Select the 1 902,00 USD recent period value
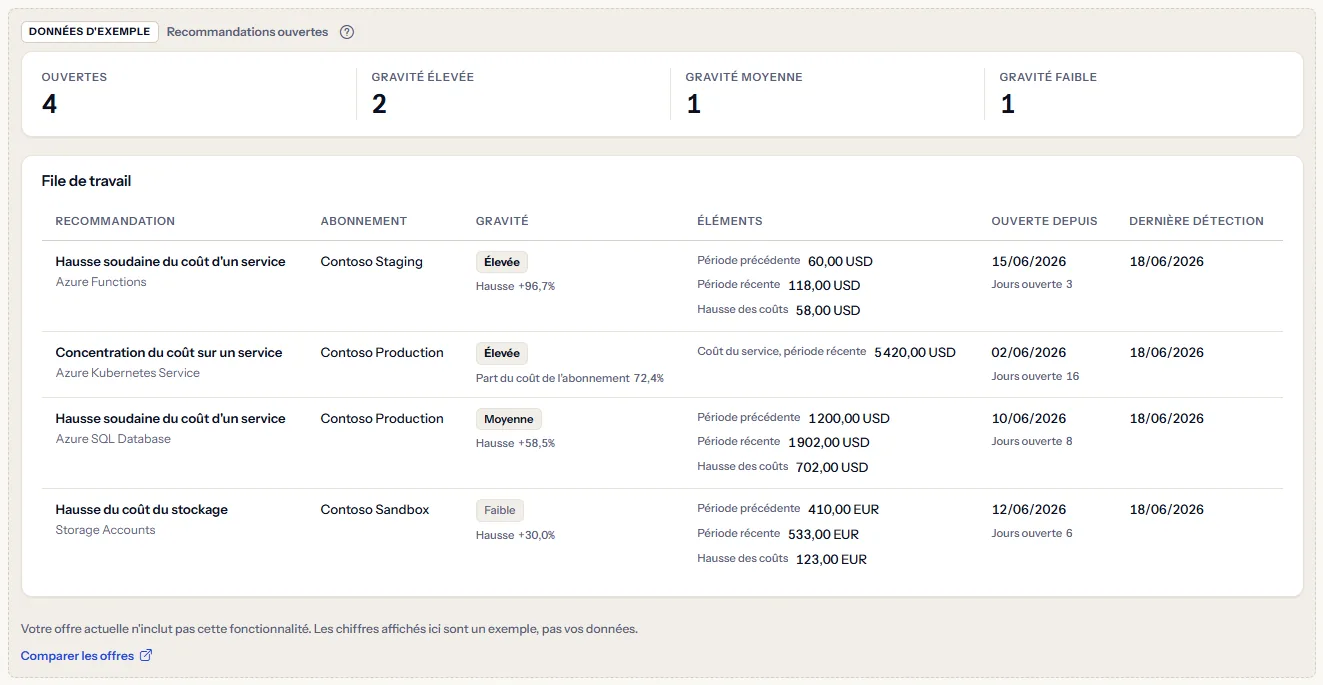Screen dimensions: 1323x685 (x=829, y=442)
